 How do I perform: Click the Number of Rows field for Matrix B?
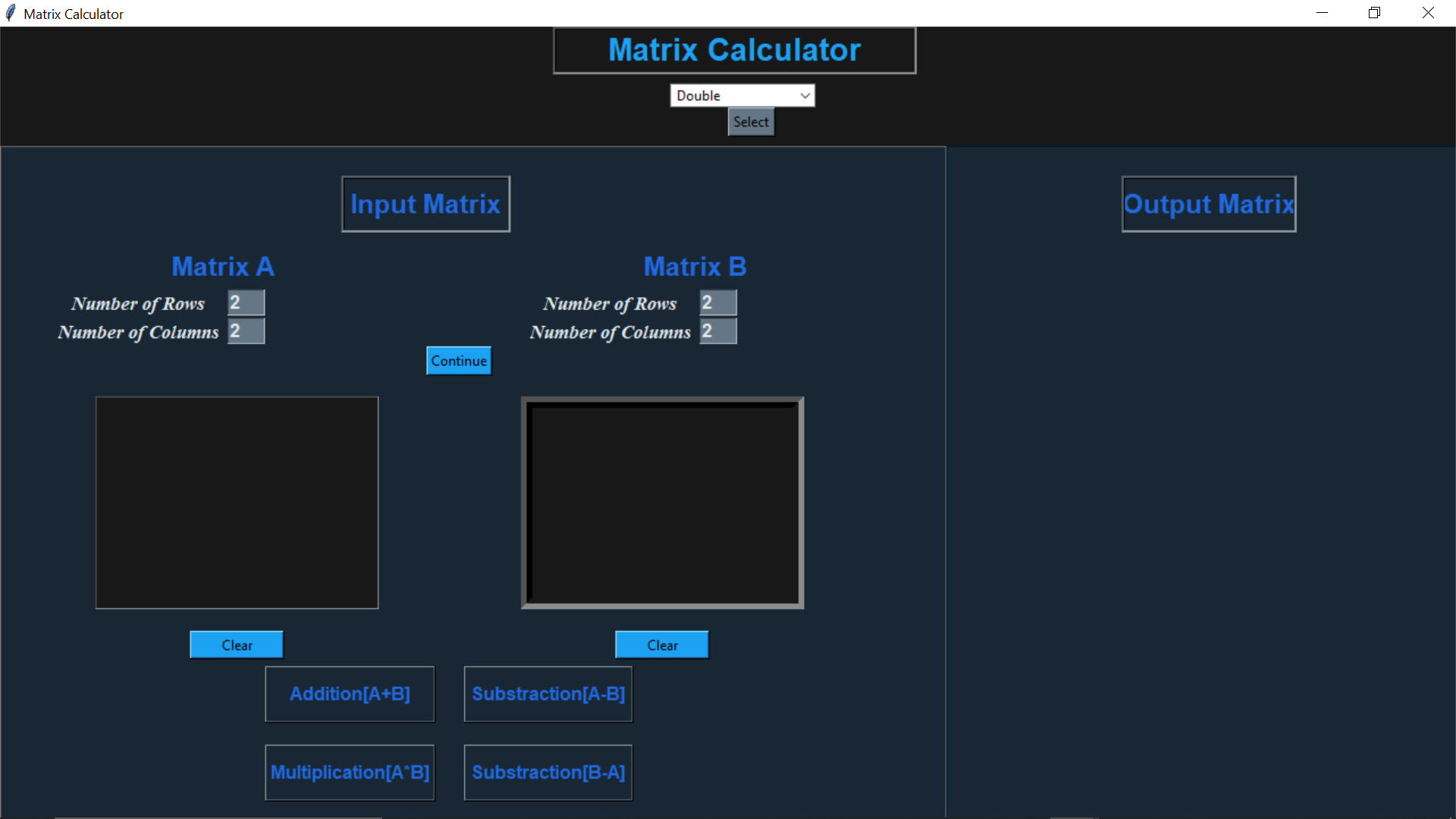click(x=717, y=302)
